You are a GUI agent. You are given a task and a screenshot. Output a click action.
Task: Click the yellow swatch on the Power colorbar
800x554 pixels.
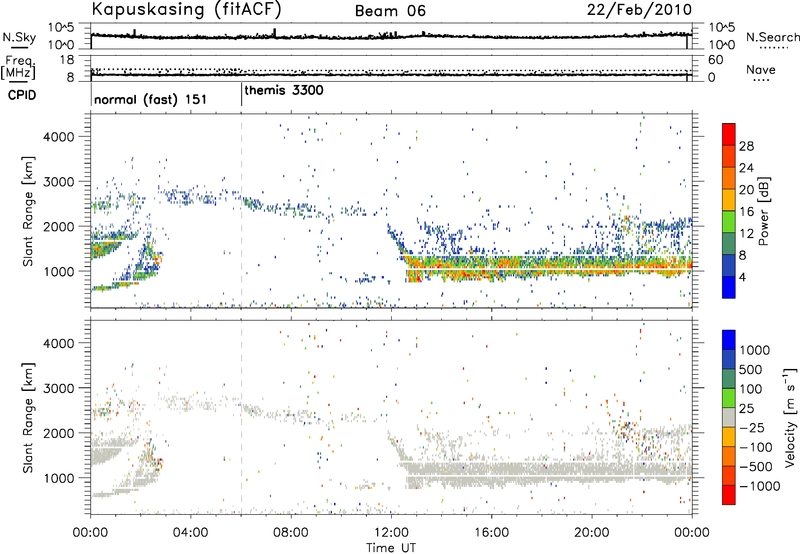[729, 200]
